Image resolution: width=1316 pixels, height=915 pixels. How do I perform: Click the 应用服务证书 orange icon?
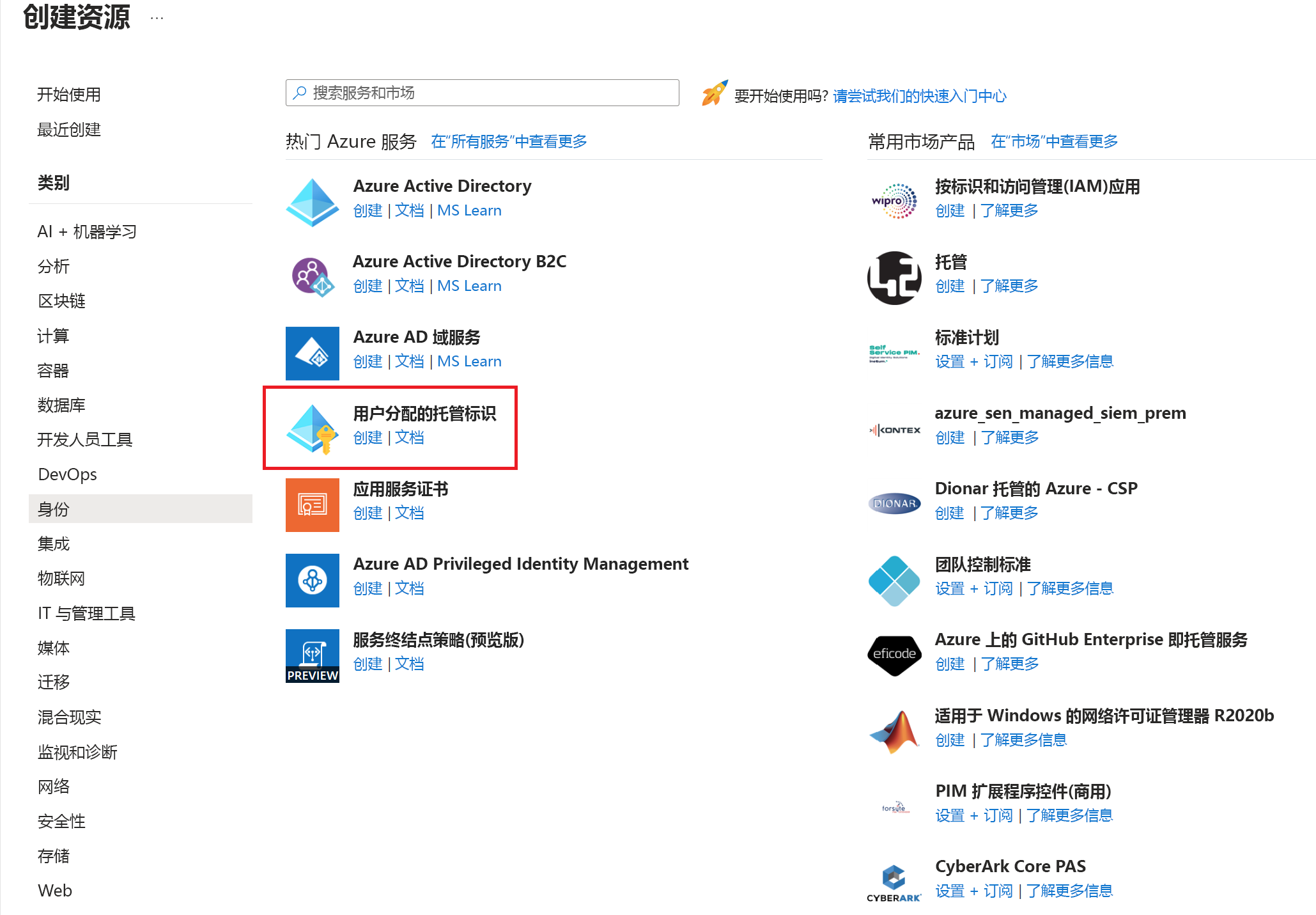312,504
